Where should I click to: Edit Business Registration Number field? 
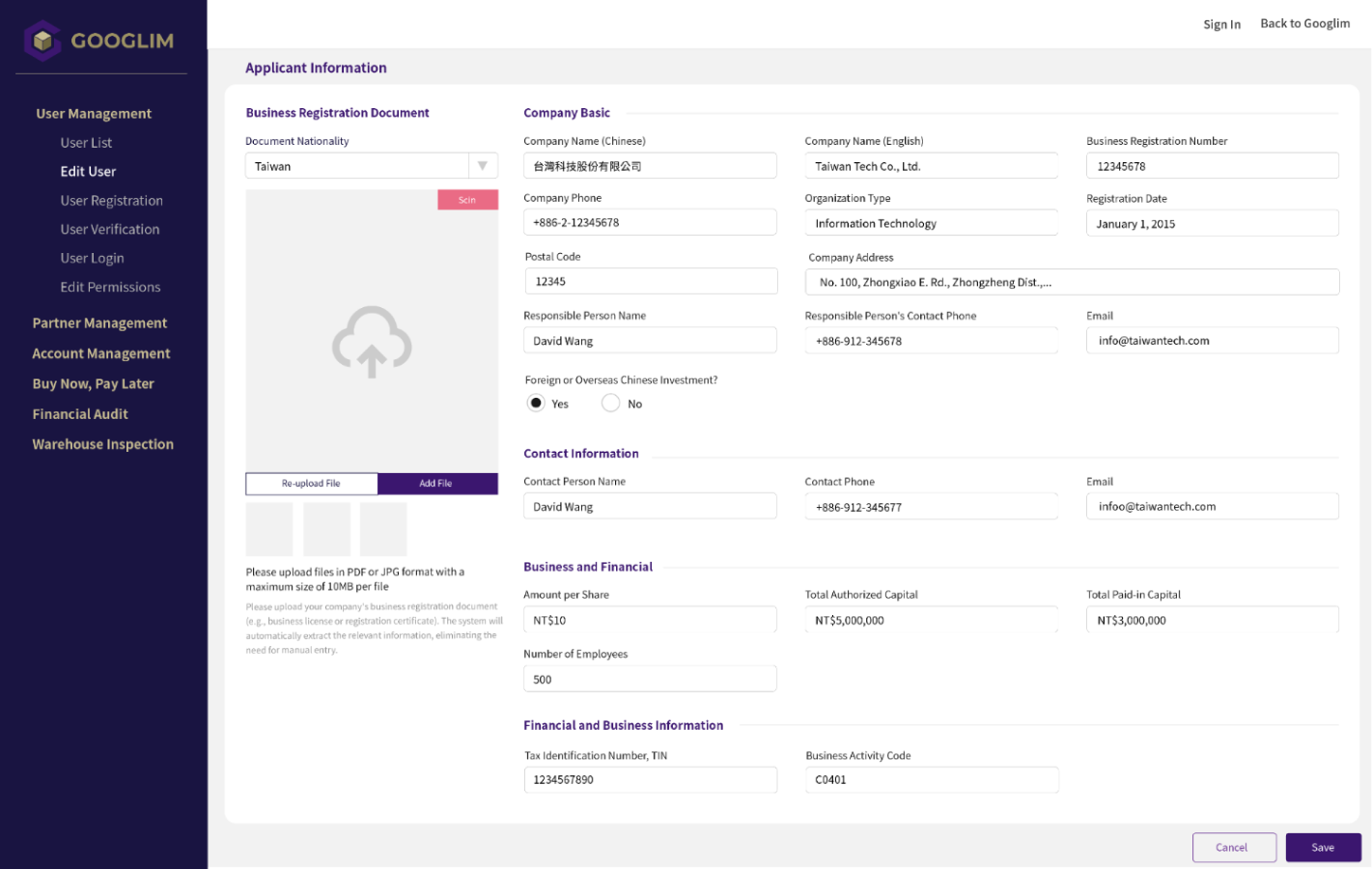(x=1212, y=166)
